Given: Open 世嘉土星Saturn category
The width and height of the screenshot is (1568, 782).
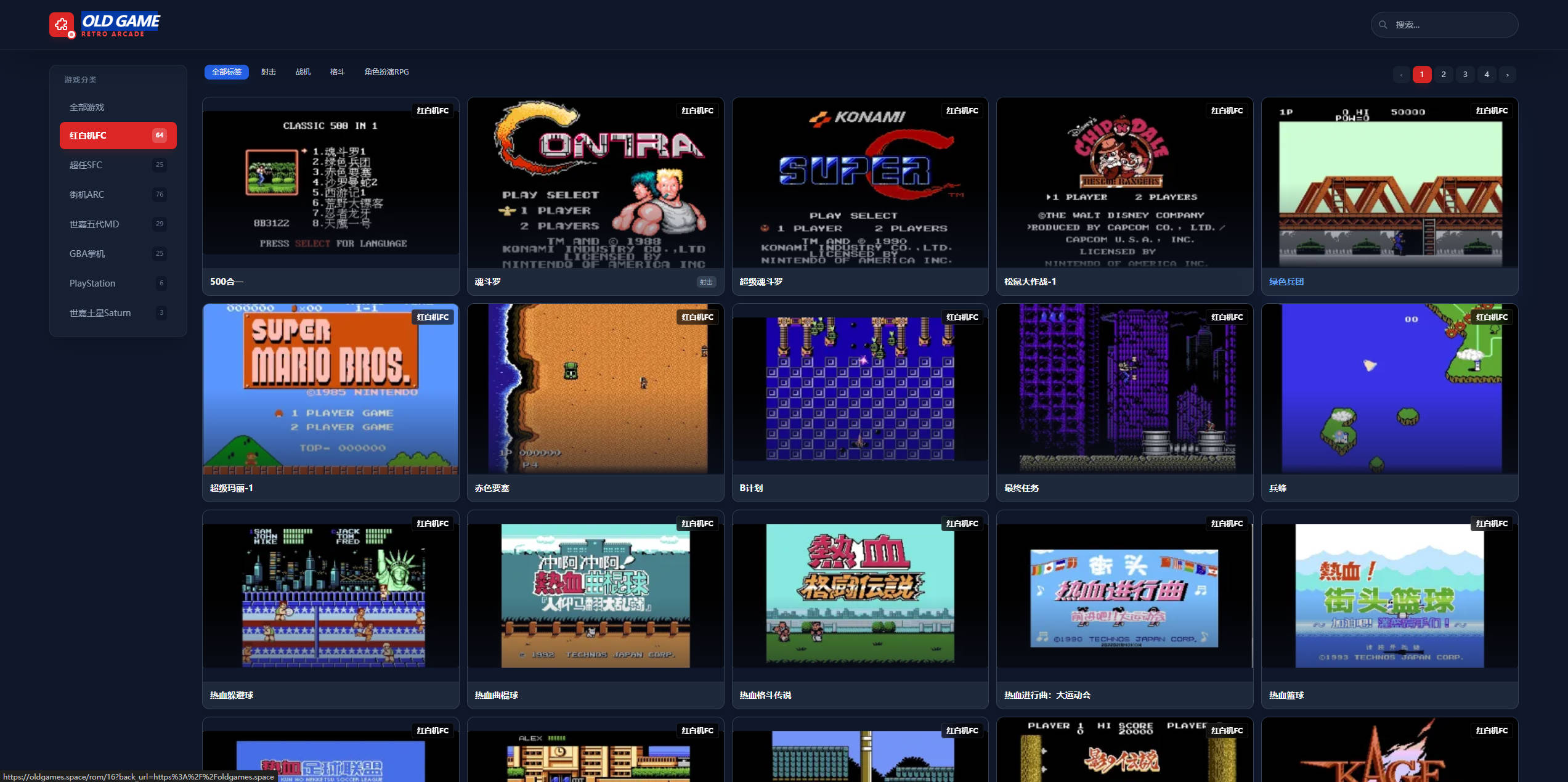Looking at the screenshot, I should (118, 313).
